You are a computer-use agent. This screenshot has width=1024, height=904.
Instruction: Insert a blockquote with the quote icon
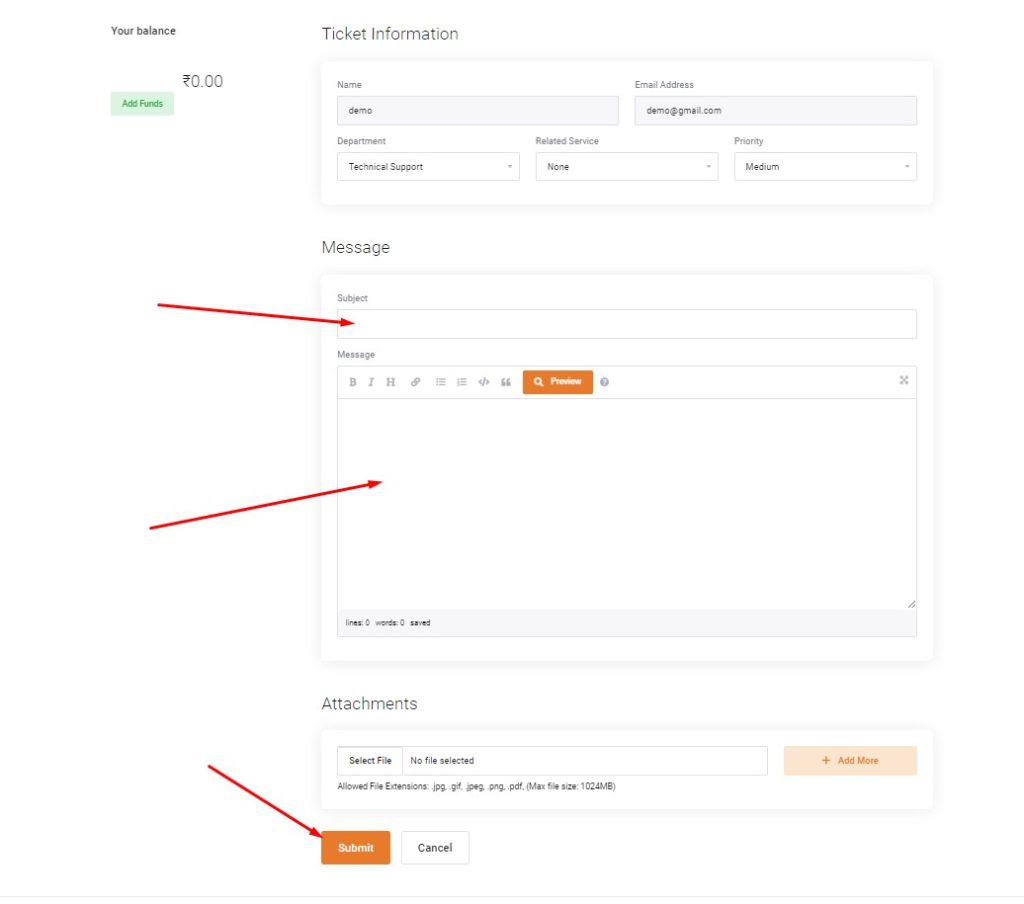pyautogui.click(x=506, y=382)
